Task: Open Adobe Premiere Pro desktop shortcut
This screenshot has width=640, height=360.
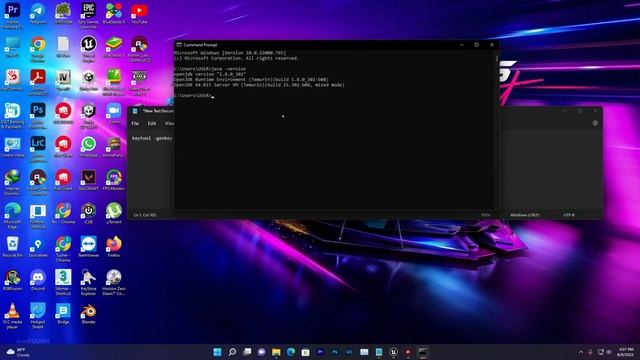Action: [x=12, y=15]
